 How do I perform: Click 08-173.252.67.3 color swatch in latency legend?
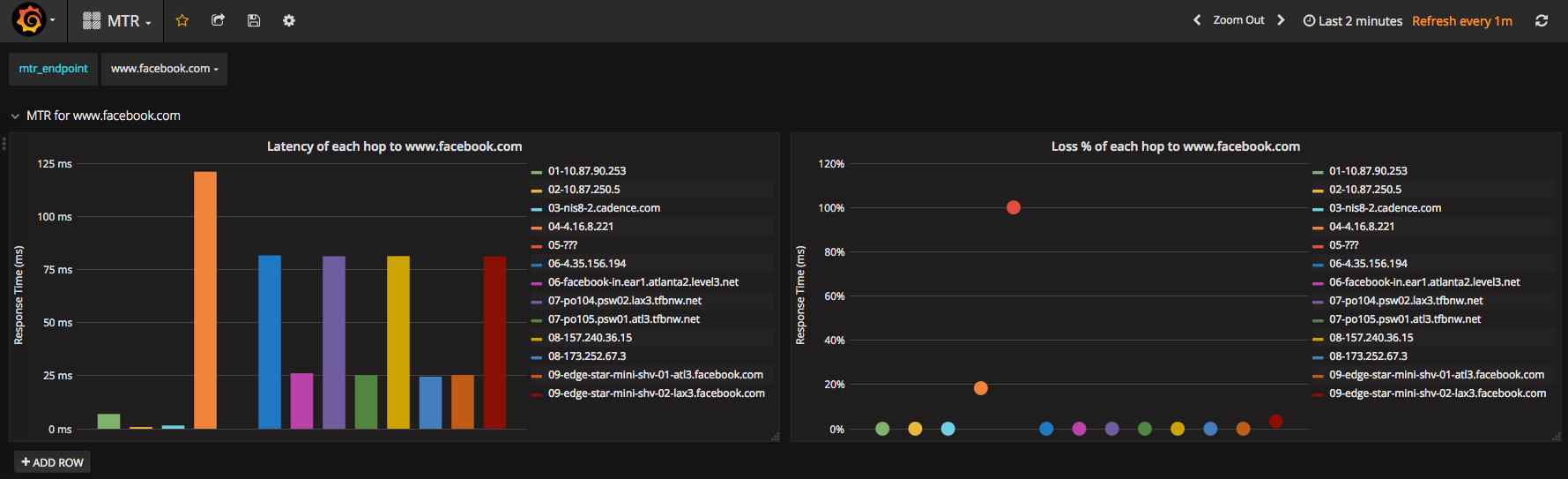click(537, 357)
